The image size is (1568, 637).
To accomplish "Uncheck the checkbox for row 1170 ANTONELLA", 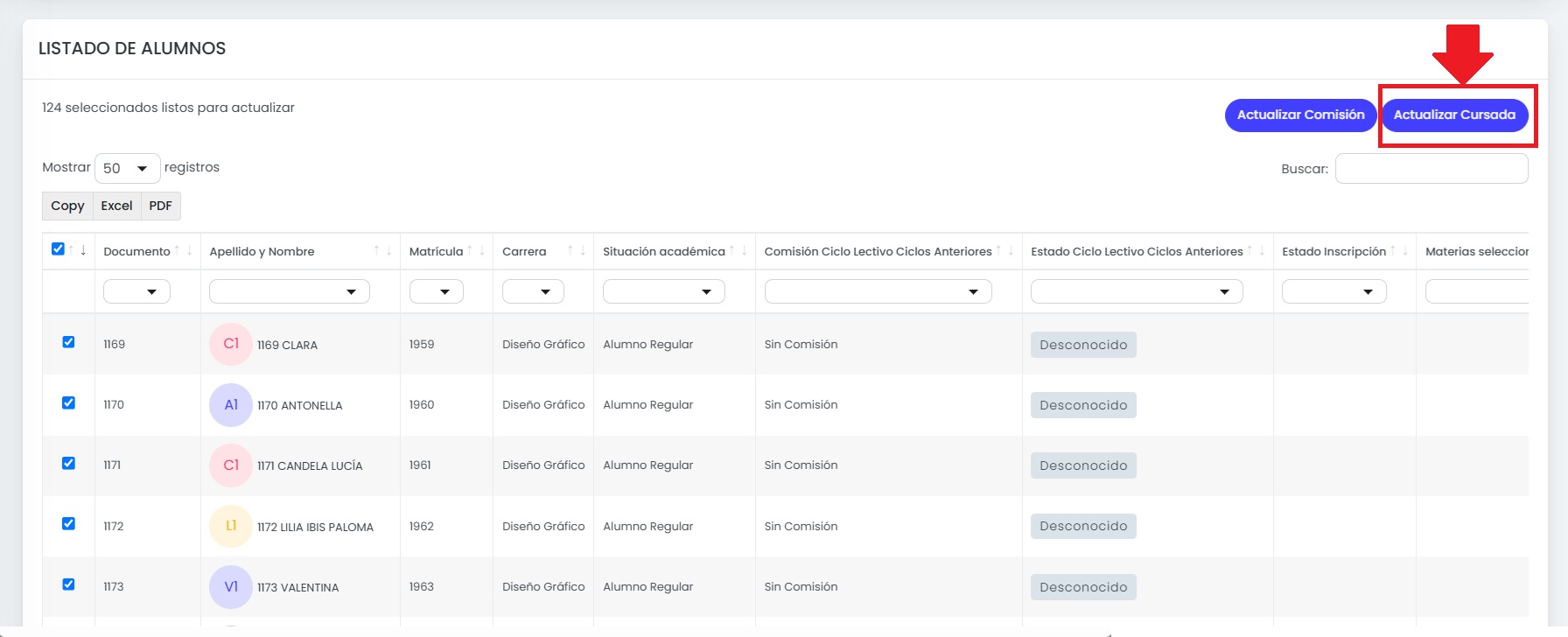I will [x=68, y=402].
